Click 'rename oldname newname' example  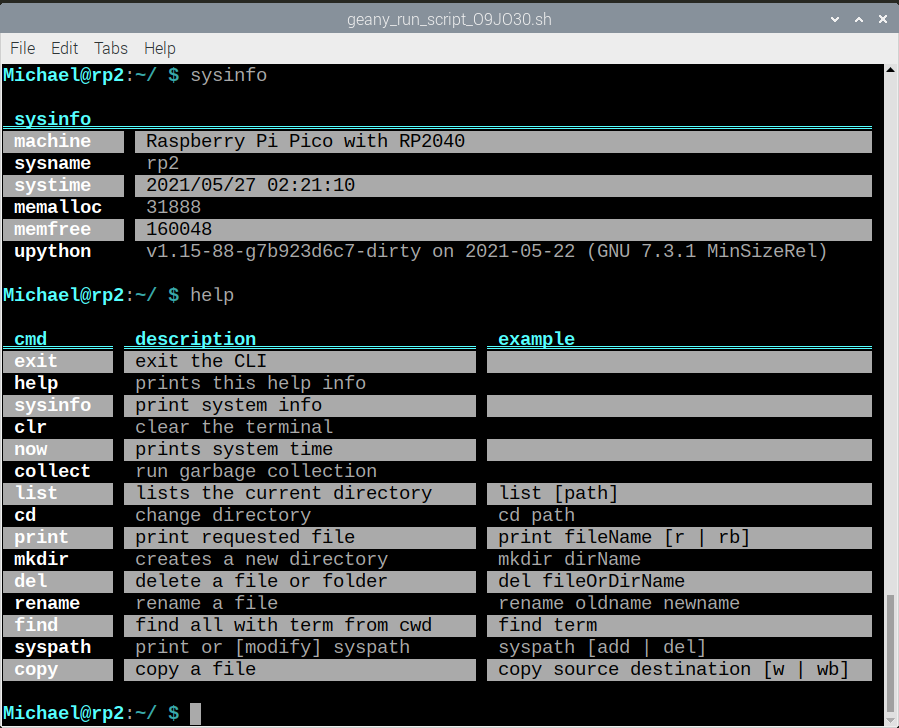[619, 603]
